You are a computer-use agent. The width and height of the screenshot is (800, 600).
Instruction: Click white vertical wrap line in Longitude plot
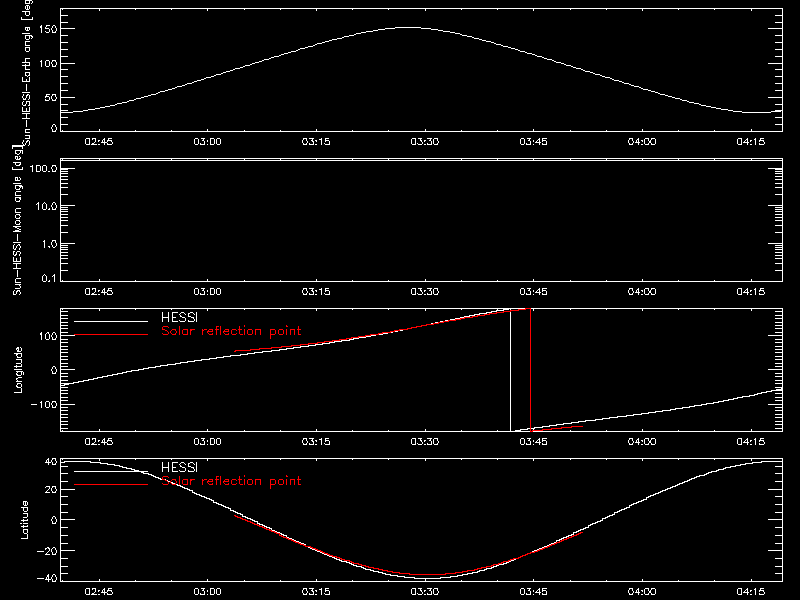pos(510,370)
